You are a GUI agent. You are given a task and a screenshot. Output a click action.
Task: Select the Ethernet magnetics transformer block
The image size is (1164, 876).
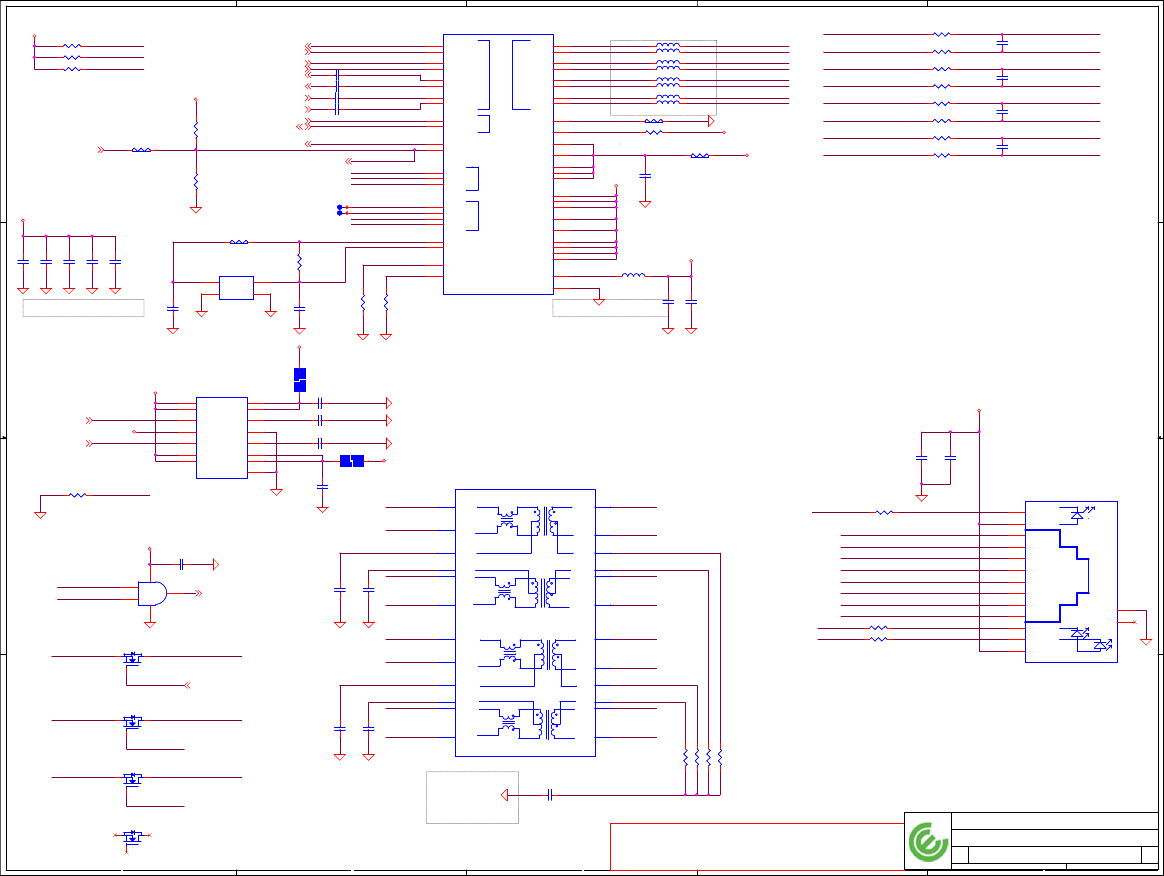[x=525, y=623]
